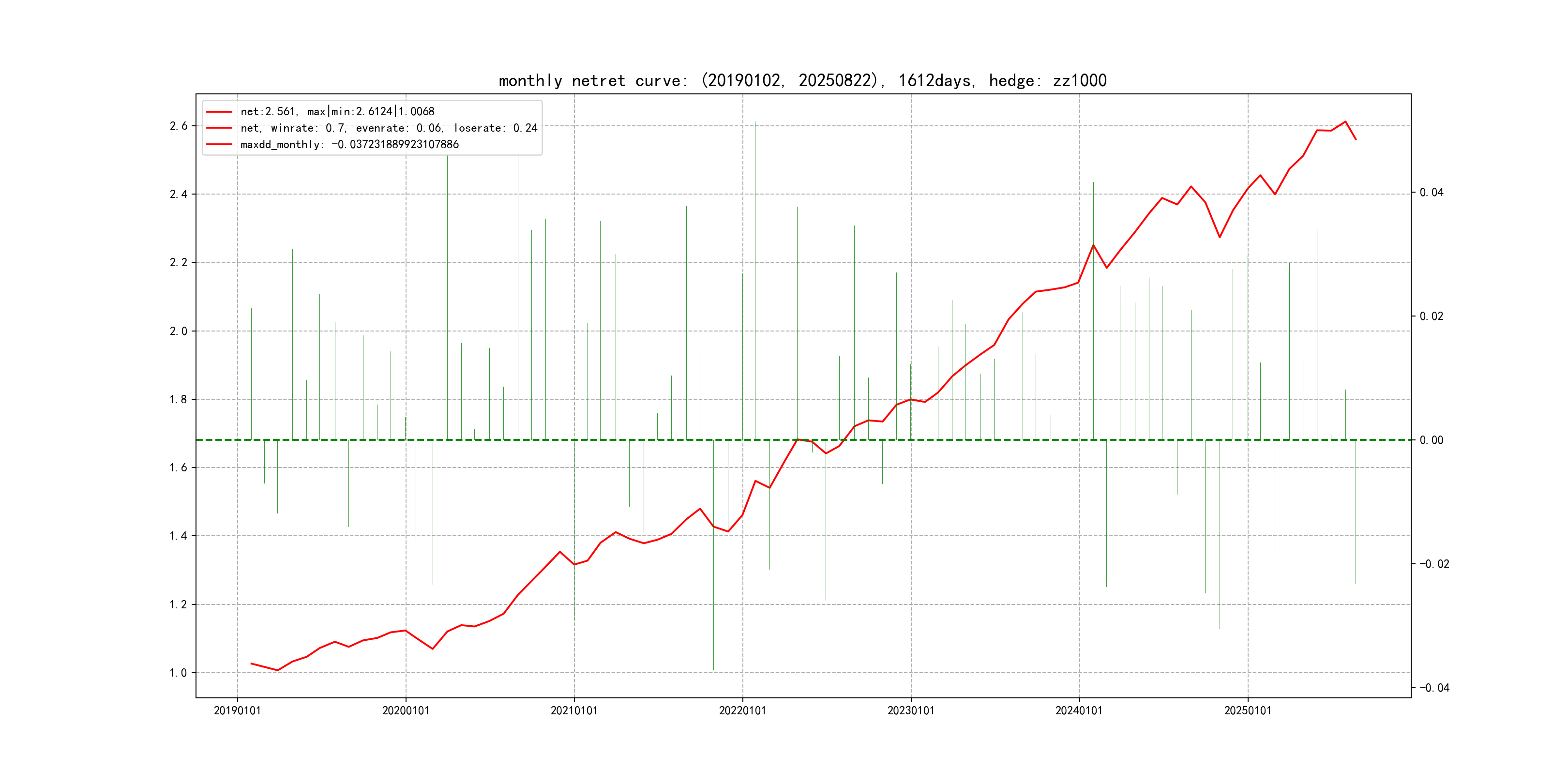Click red line sample beside maxdd_monthly
Screen dimensions: 1568x784
(219, 145)
